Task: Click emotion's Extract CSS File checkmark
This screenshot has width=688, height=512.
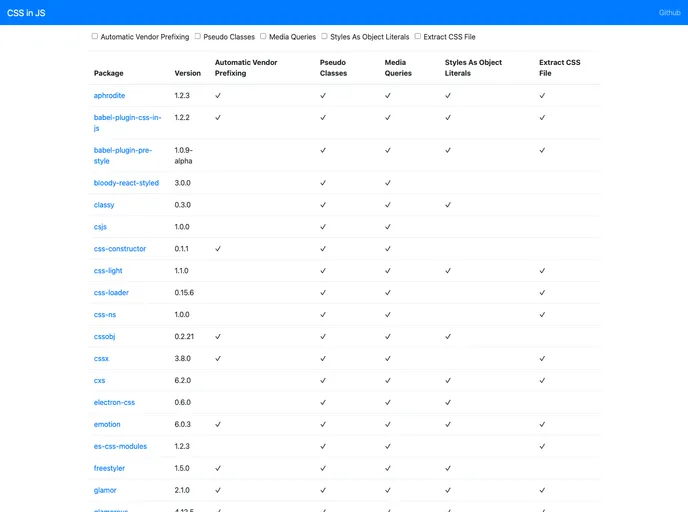Action: 542,424
